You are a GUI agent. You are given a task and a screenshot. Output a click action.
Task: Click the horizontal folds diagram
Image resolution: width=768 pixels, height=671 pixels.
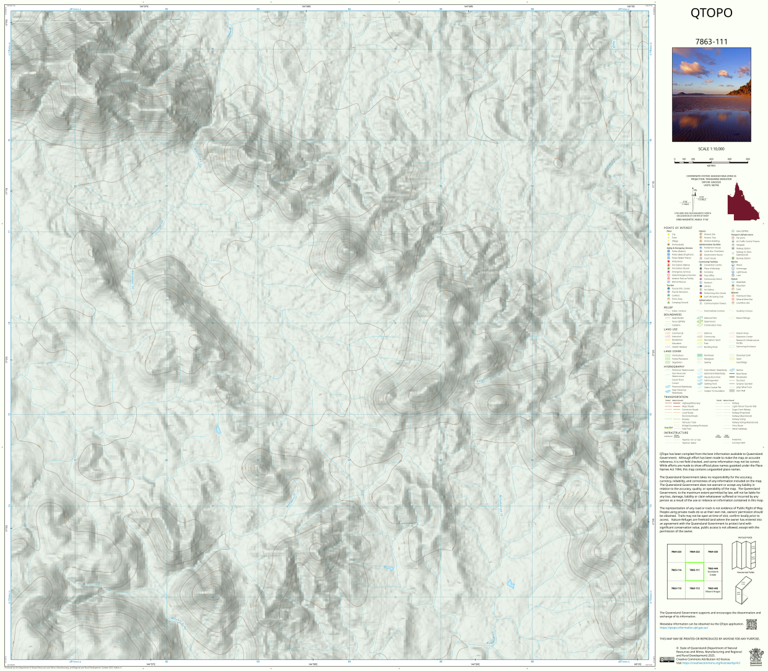[744, 556]
